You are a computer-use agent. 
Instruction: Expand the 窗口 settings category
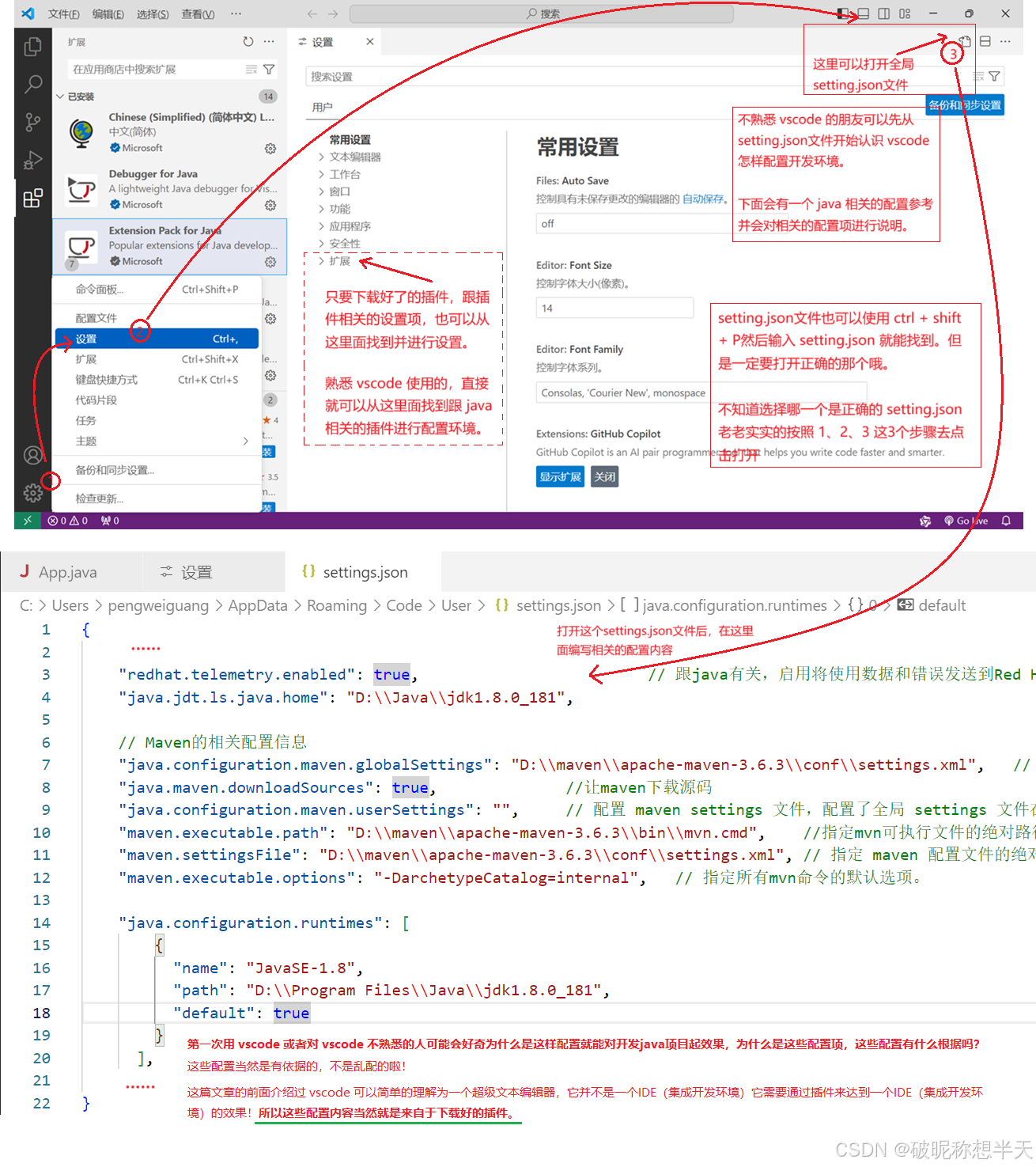pos(334,191)
